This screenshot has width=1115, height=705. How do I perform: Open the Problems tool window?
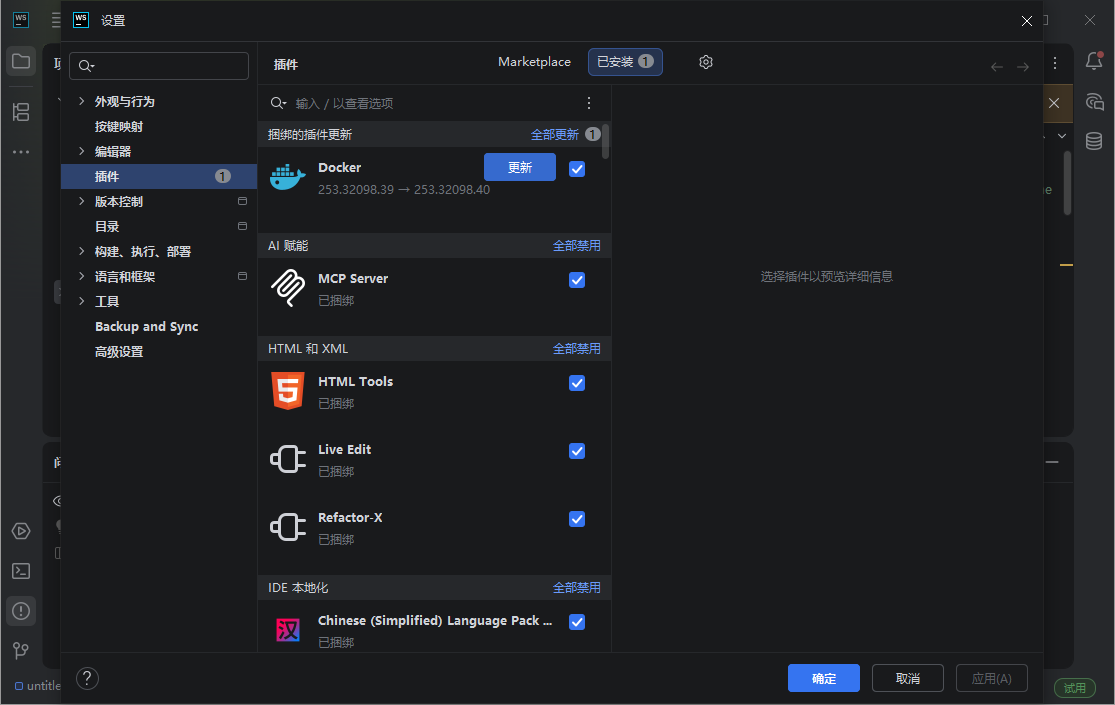pos(21,610)
